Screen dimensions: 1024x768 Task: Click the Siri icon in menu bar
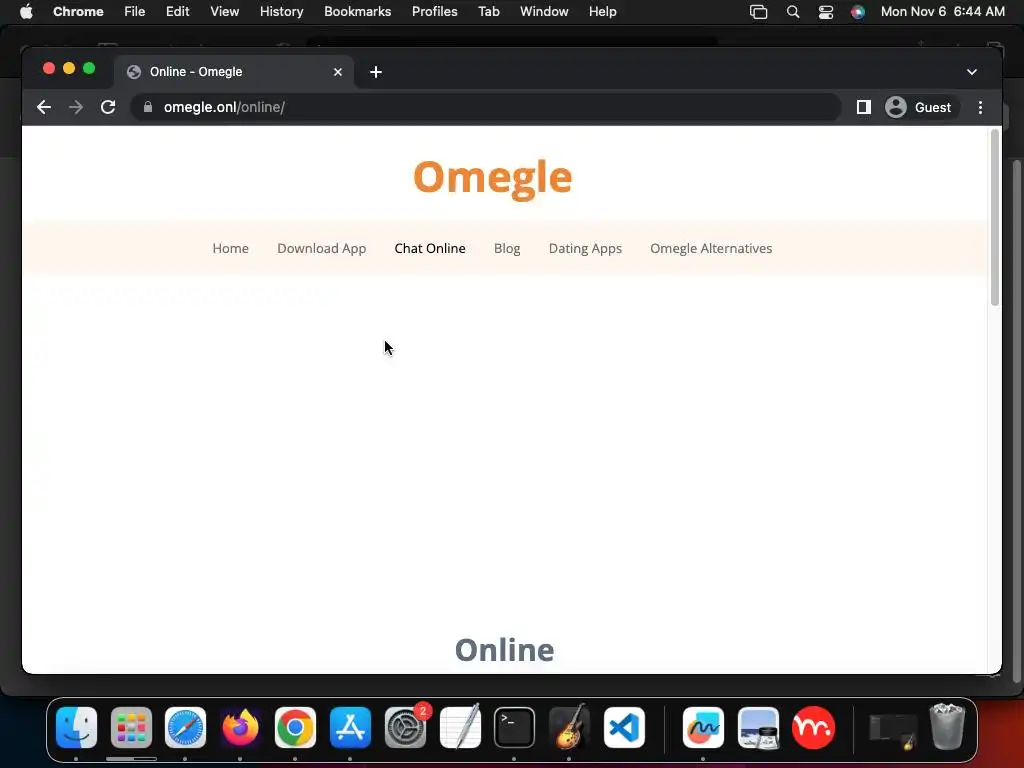858,12
